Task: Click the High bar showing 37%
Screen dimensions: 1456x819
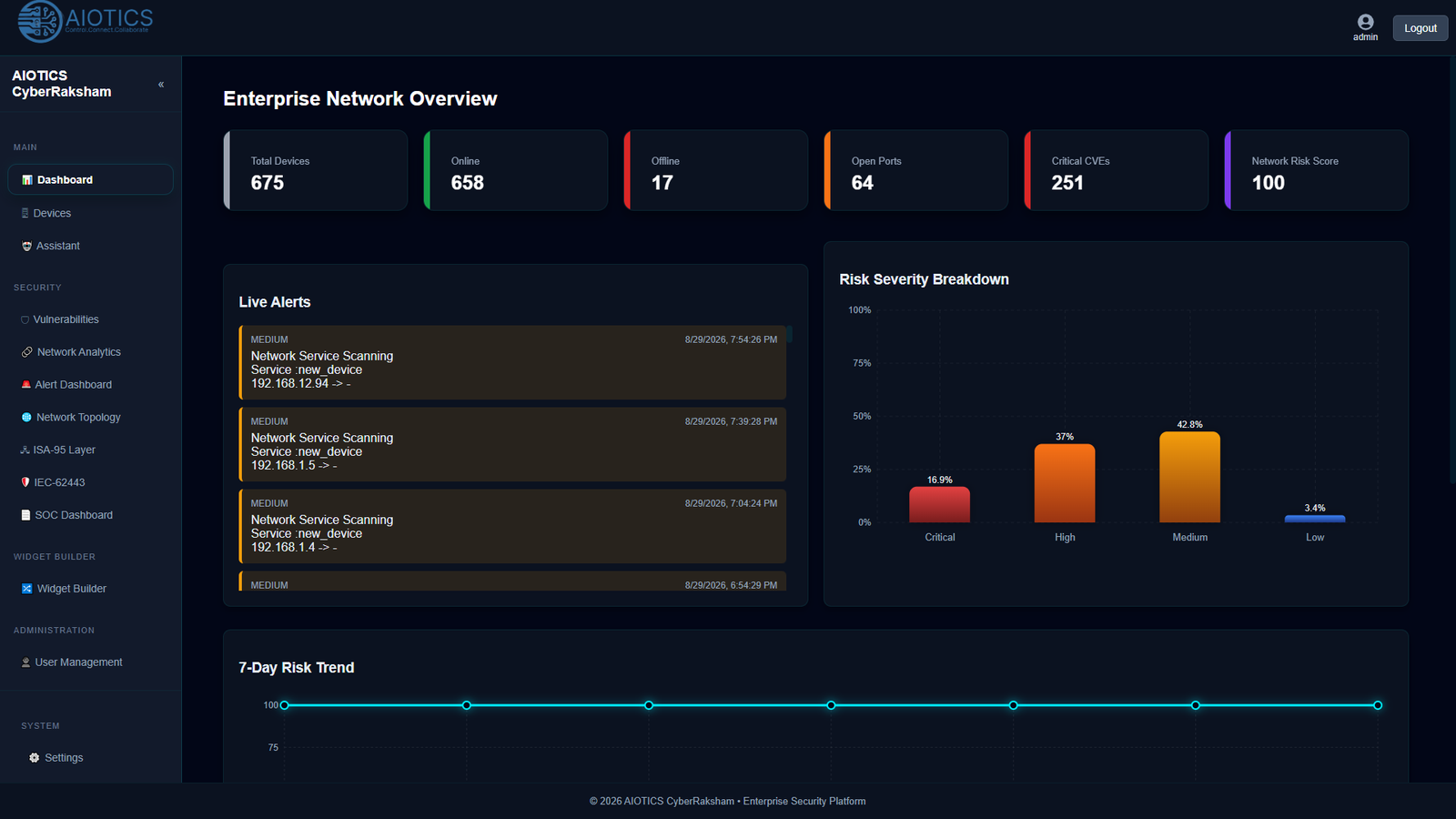Action: pyautogui.click(x=1065, y=483)
